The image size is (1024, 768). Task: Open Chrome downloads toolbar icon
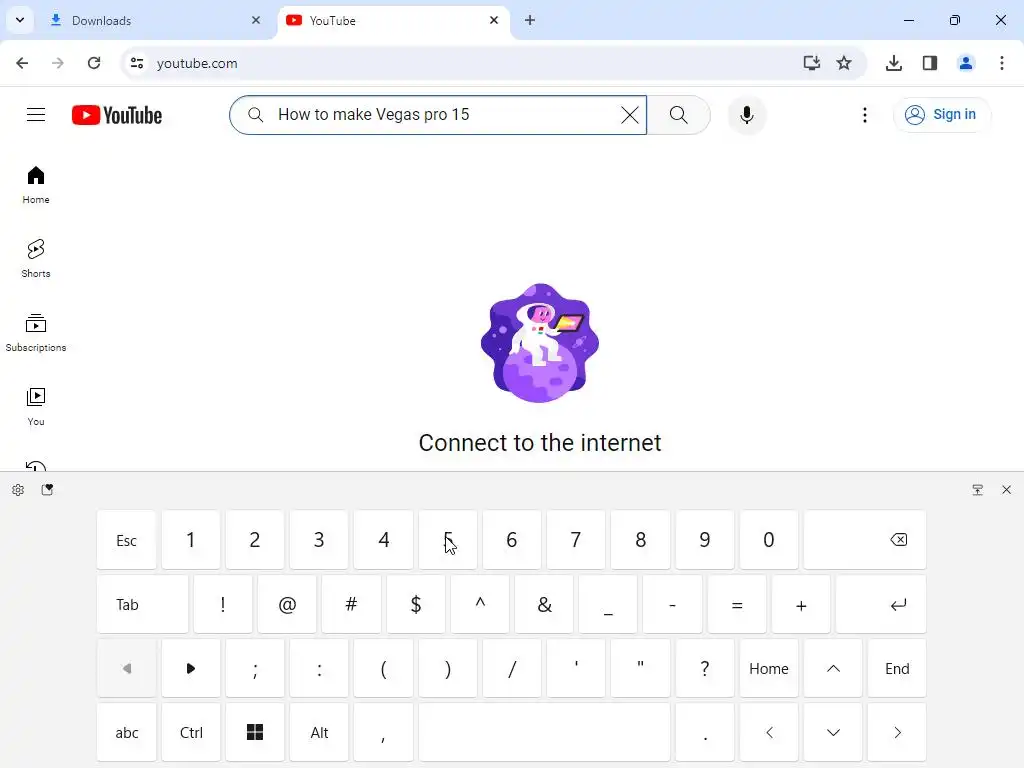[893, 63]
